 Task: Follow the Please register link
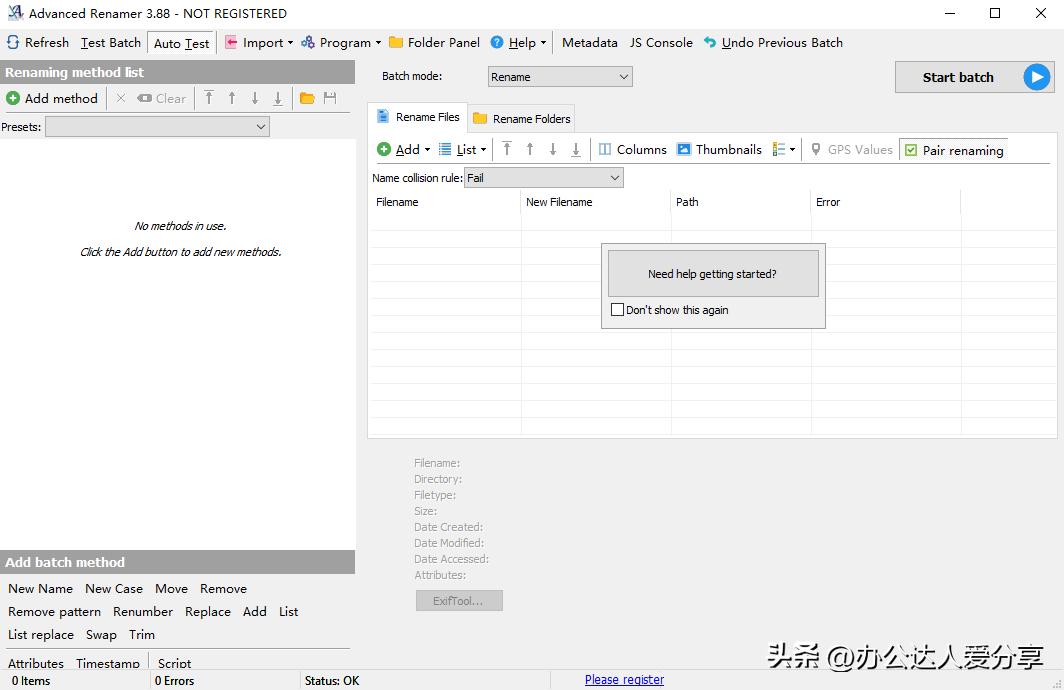point(624,680)
